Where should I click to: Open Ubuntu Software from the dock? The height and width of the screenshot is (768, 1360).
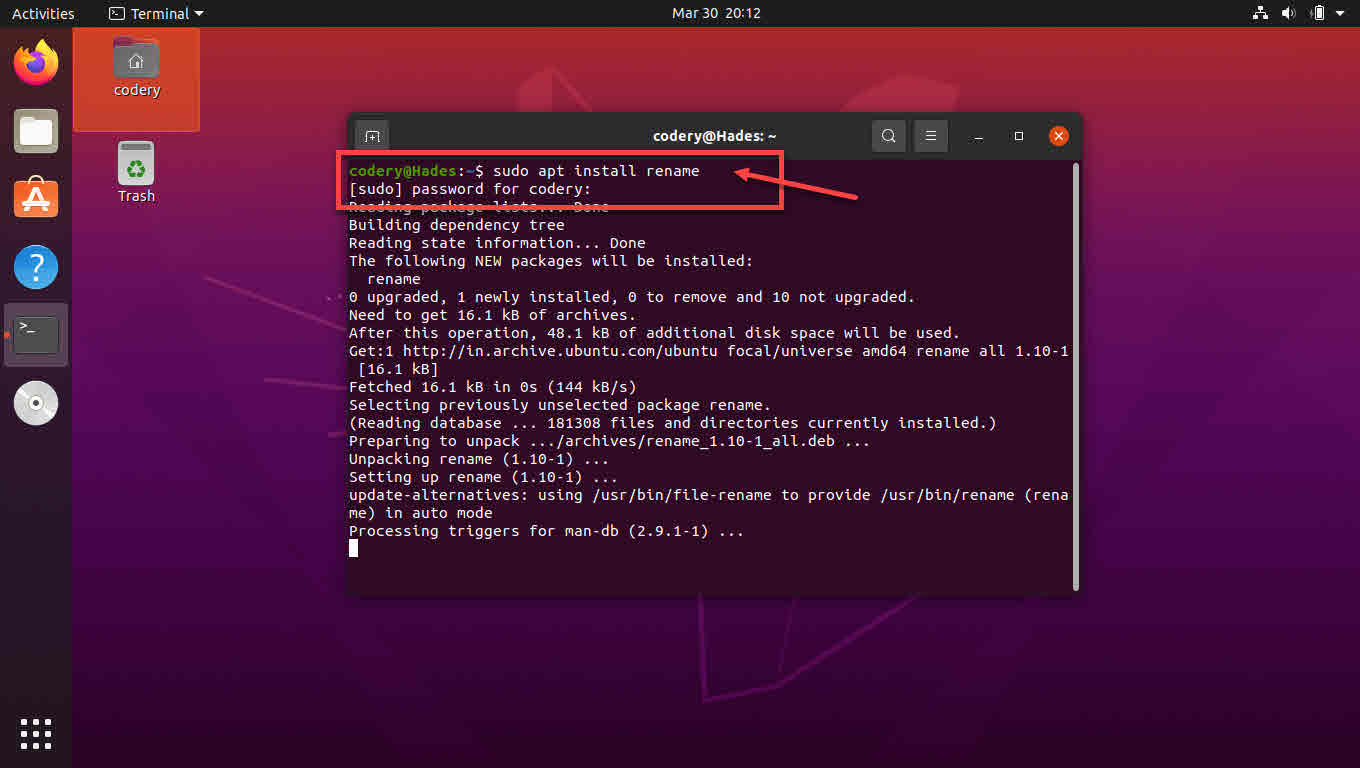tap(35, 198)
